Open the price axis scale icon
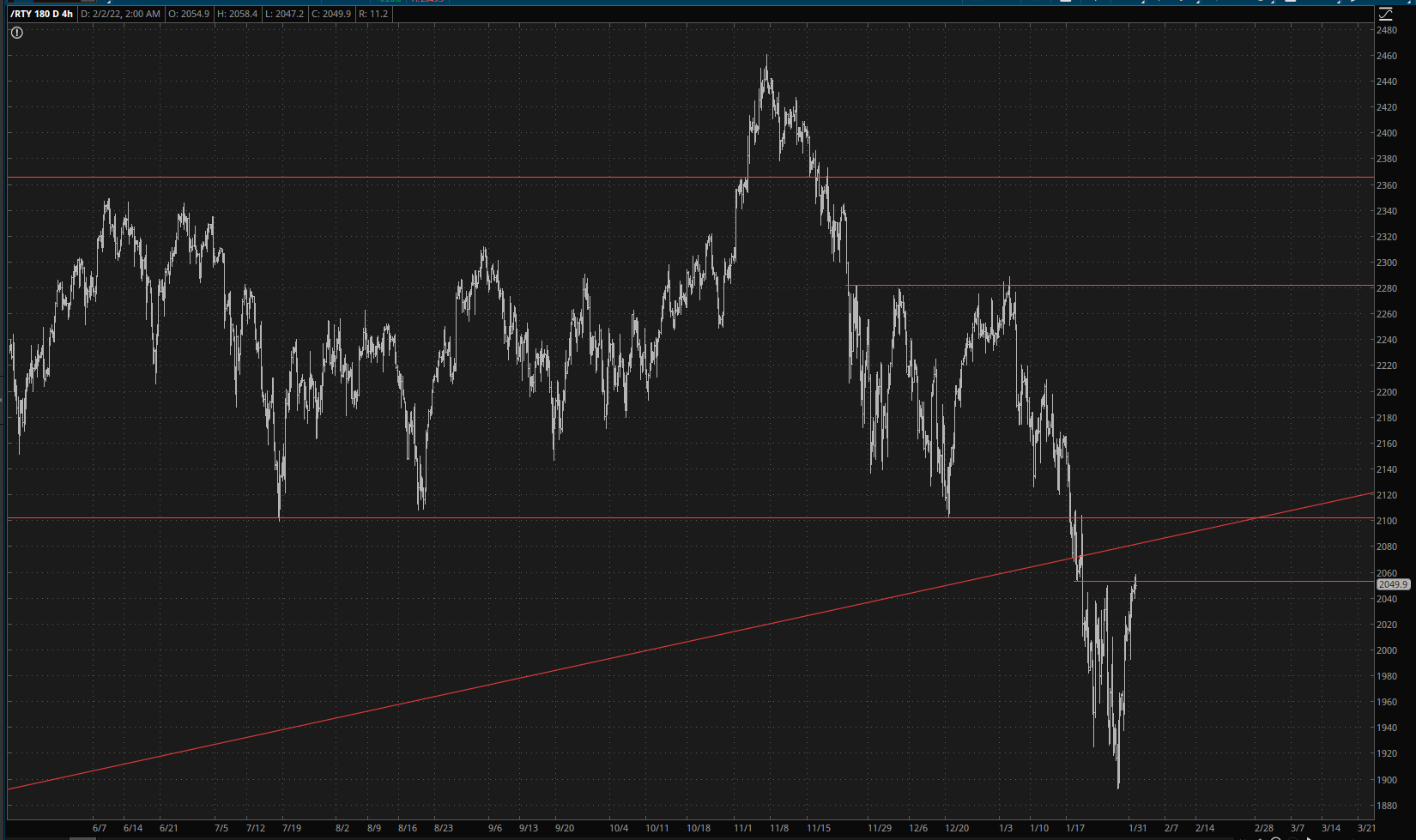This screenshot has width=1416, height=840. 1385,14
